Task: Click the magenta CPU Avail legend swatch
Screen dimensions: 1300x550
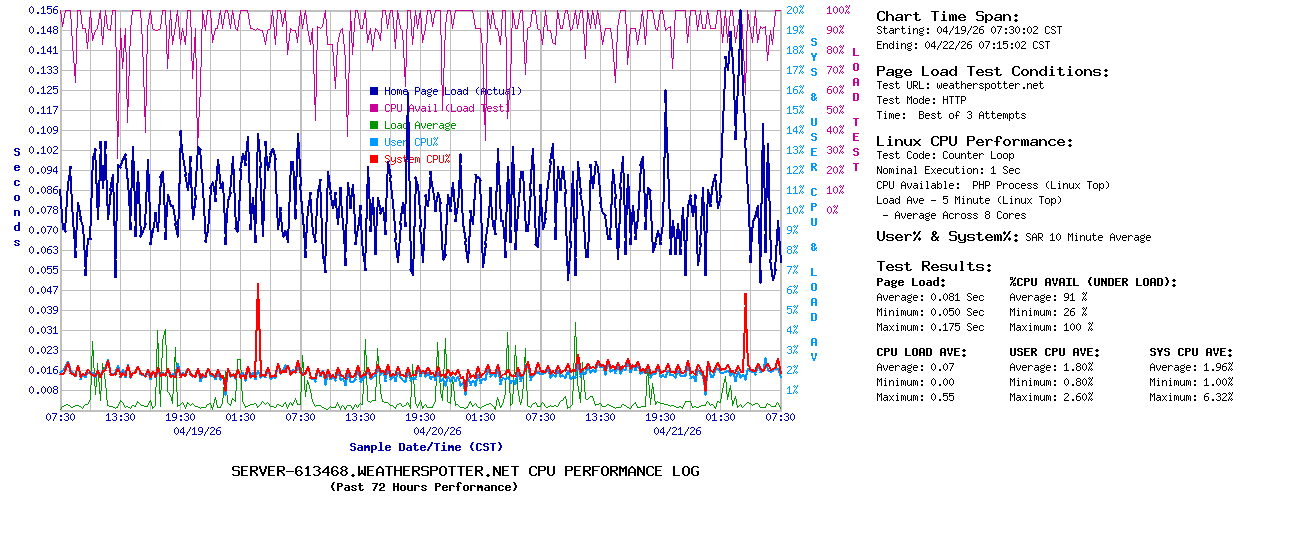Action: click(x=374, y=108)
